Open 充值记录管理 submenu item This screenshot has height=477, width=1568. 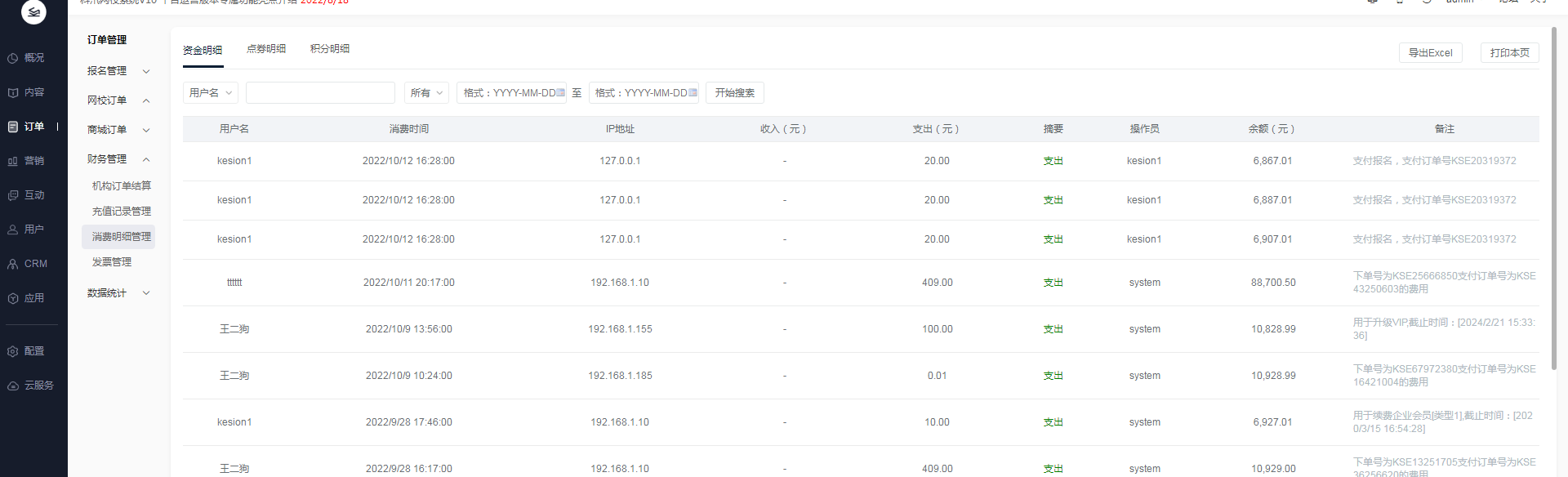[x=121, y=212]
